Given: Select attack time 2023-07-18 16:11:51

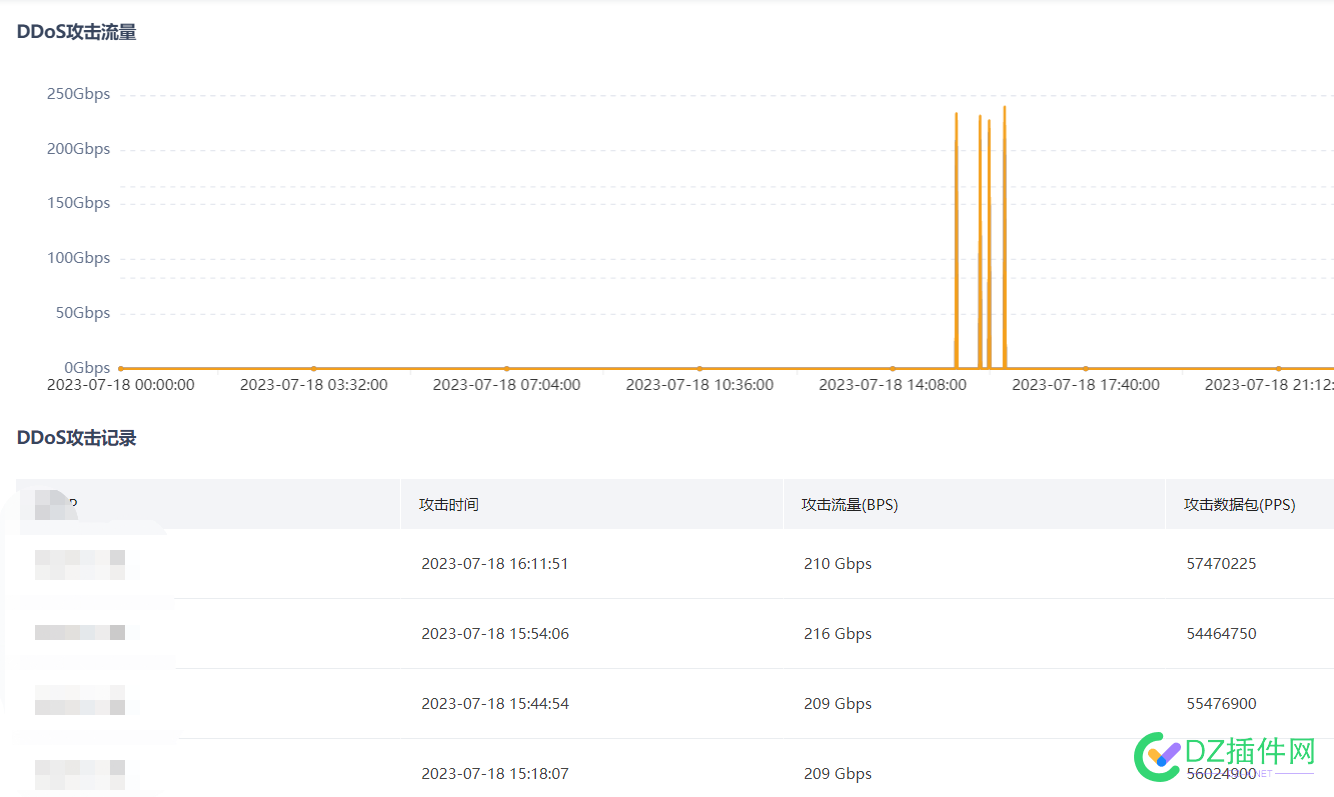Looking at the screenshot, I should 495,564.
